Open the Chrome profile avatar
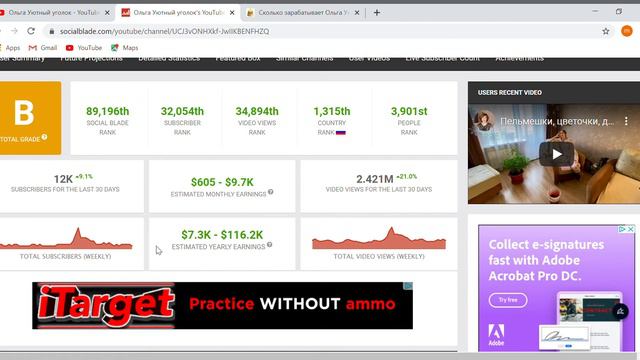Screen dimensions: 640x360 coord(627,31)
